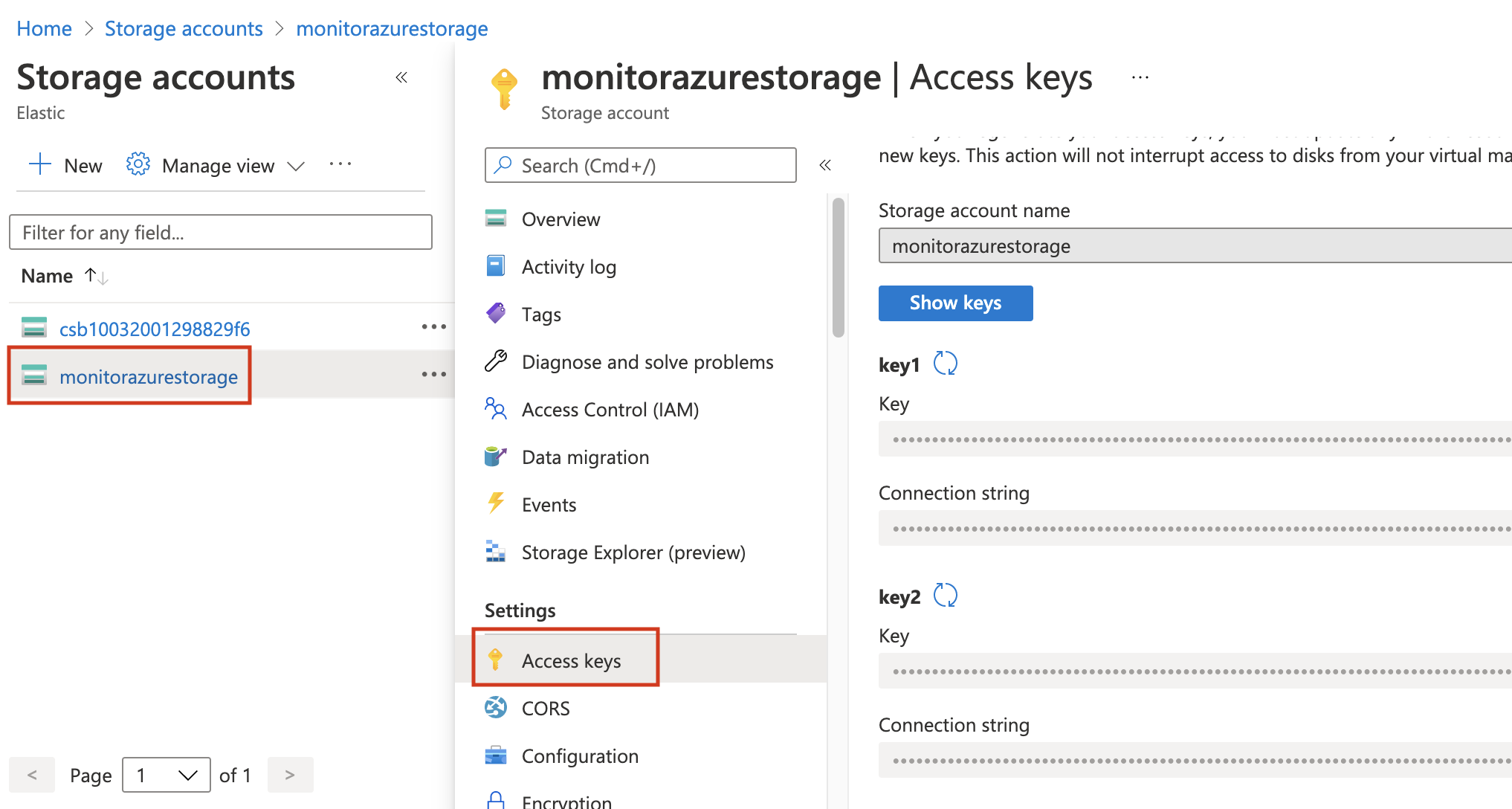Open CORS settings
Screen dimensions: 1512x809
[x=546, y=707]
